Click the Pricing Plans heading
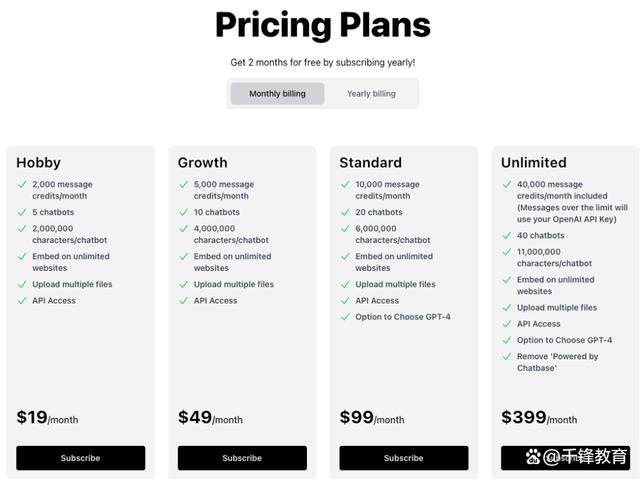The height and width of the screenshot is (479, 640). 322,24
